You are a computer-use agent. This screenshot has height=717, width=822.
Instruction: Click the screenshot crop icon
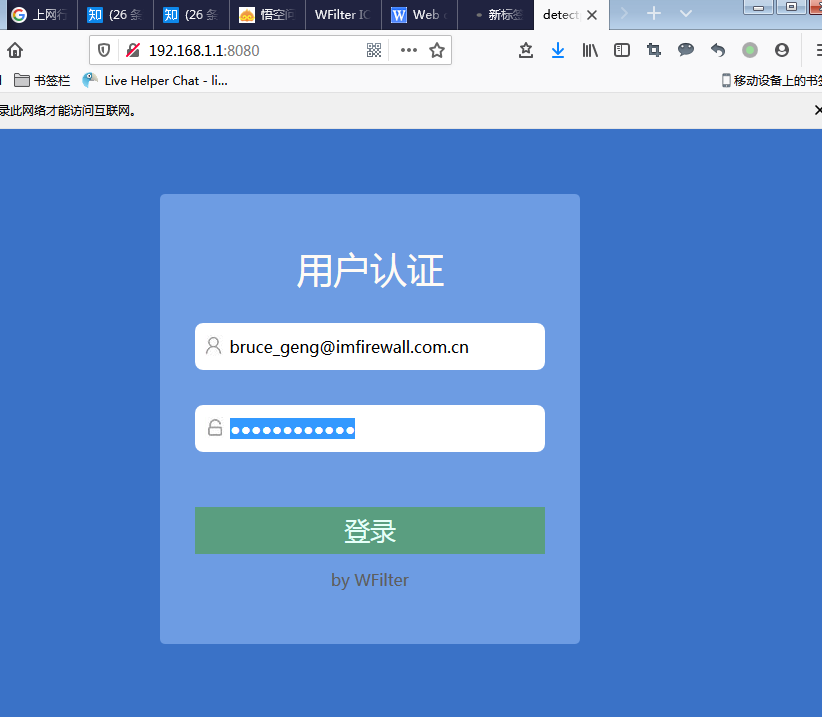point(654,50)
